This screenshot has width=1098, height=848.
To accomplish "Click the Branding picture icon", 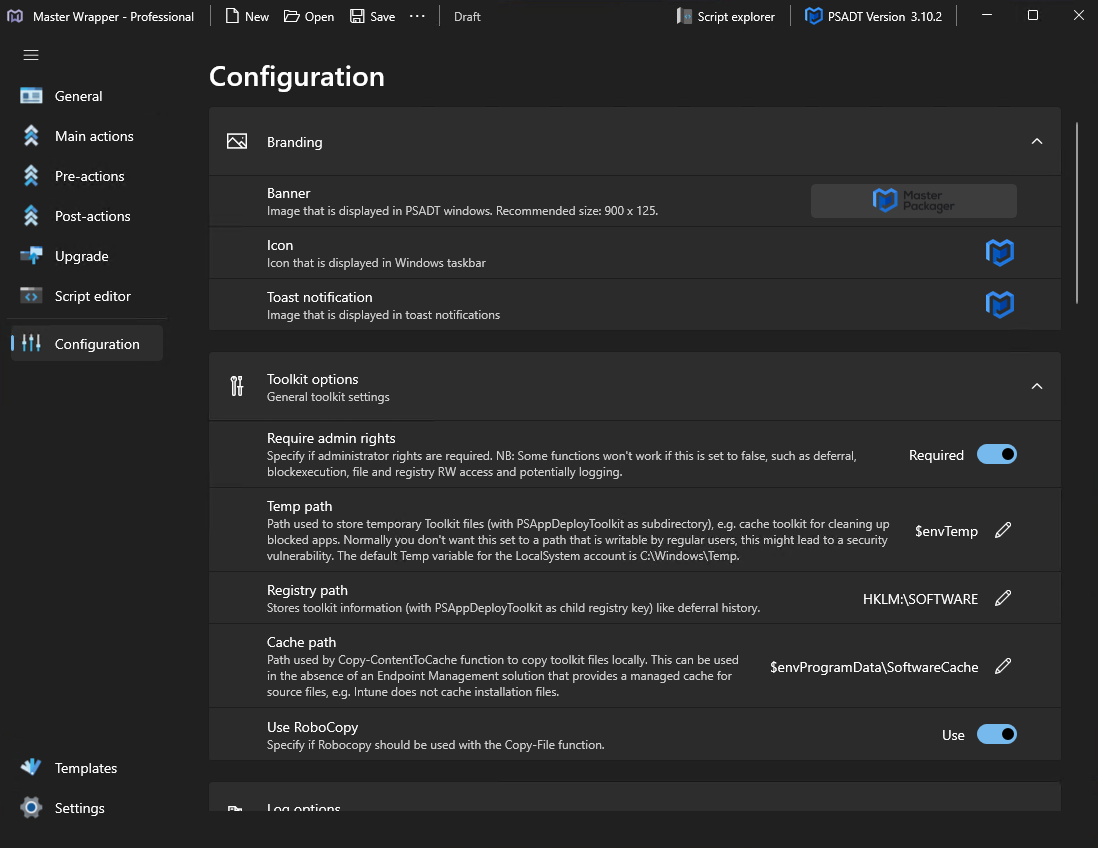I will coord(237,141).
